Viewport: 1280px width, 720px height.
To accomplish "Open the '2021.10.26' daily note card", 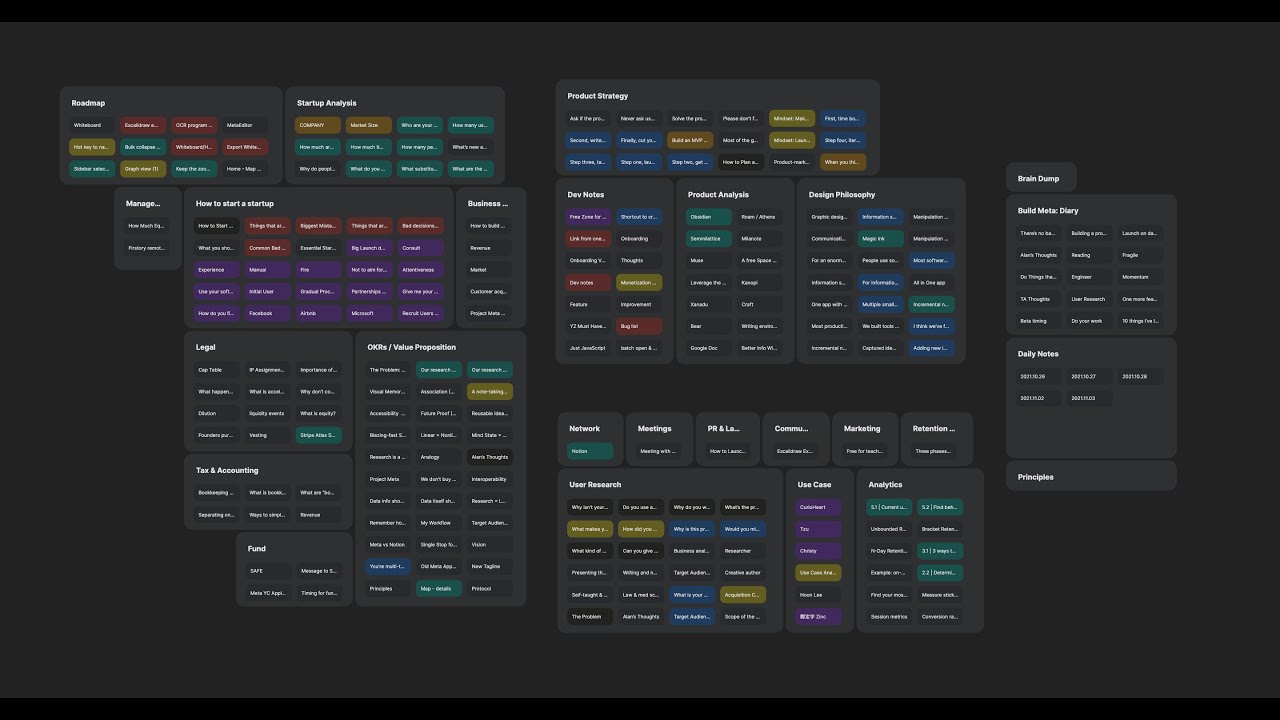I will click(x=1039, y=377).
